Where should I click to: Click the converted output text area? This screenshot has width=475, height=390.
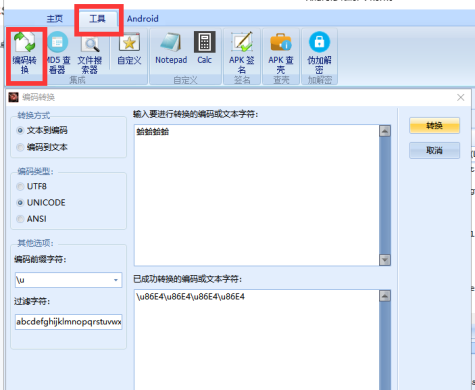pos(257,340)
